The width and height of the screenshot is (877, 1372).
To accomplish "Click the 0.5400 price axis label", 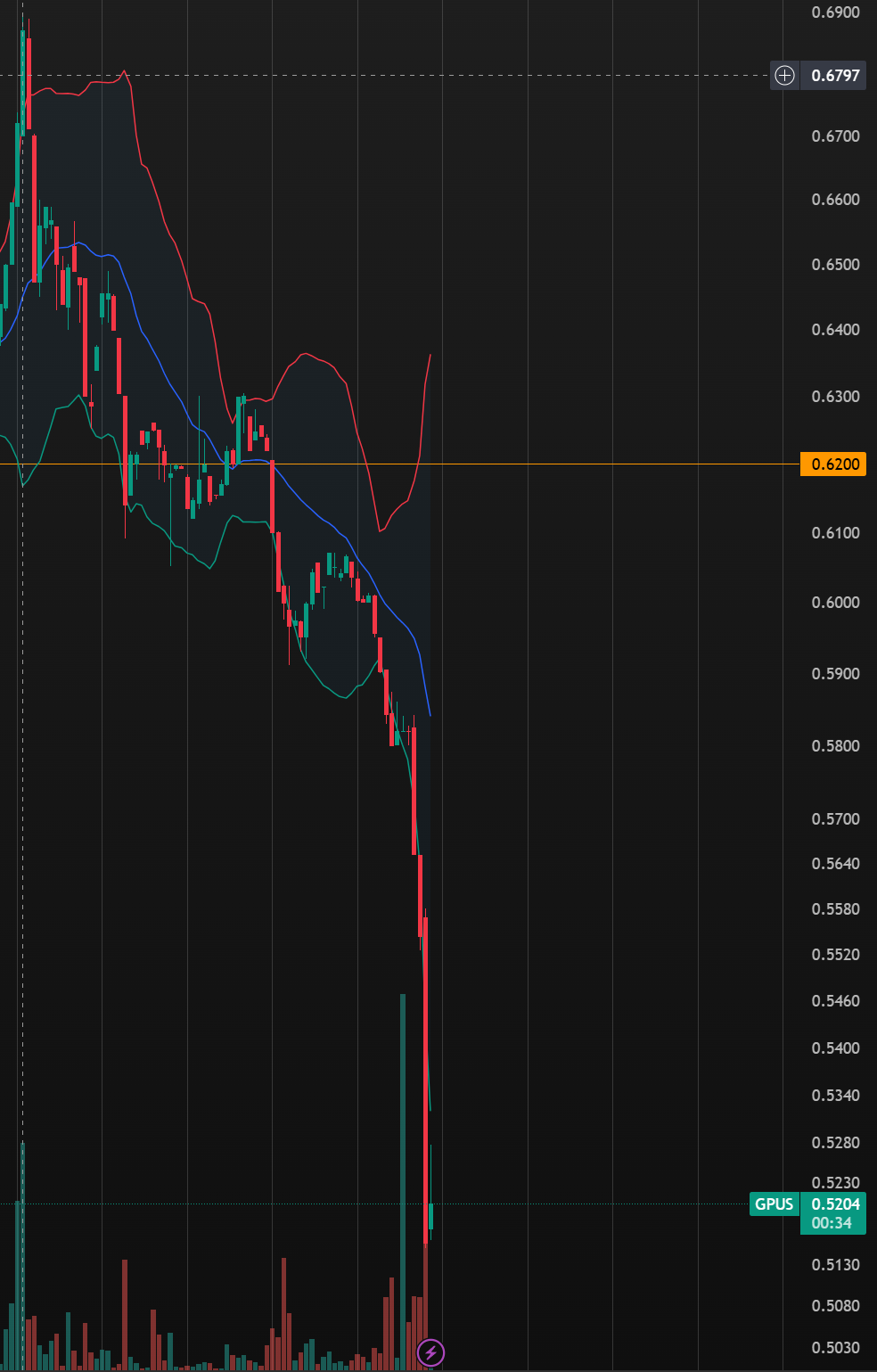I will (x=835, y=1047).
